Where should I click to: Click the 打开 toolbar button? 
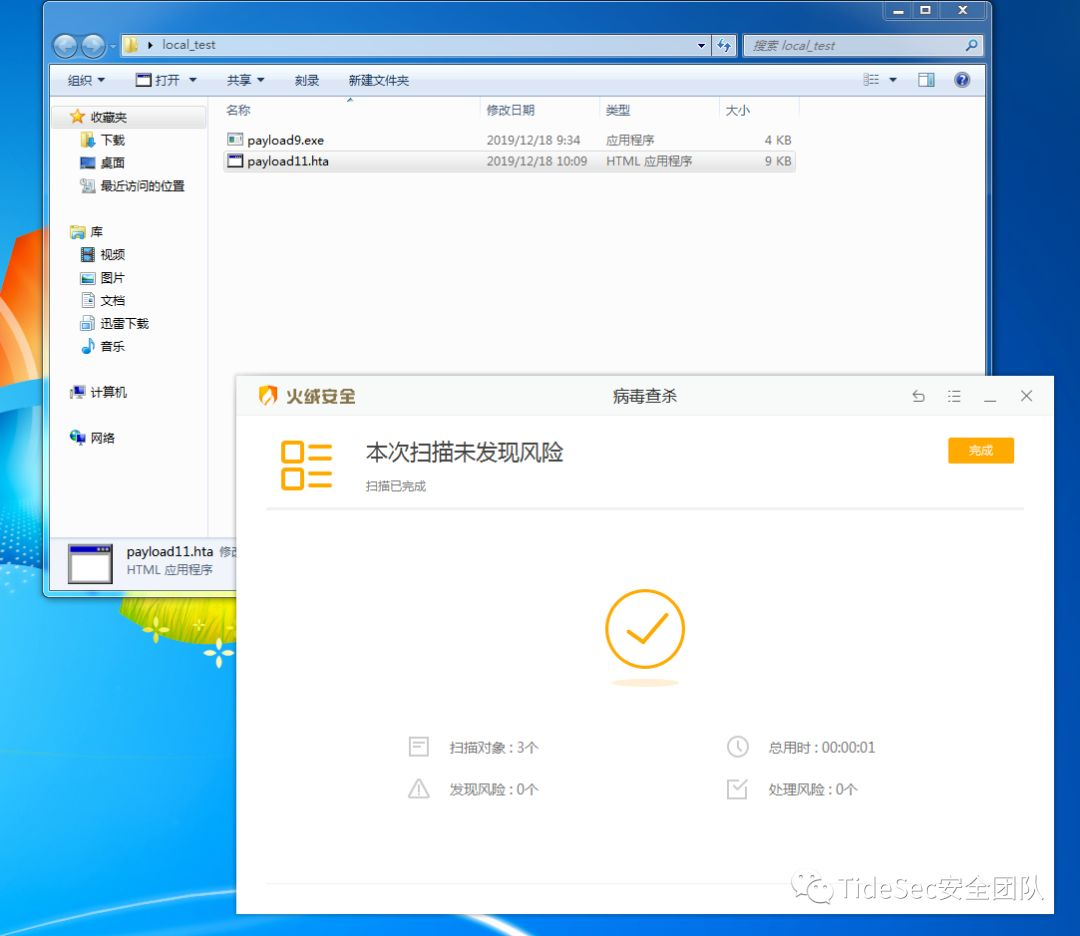(158, 81)
